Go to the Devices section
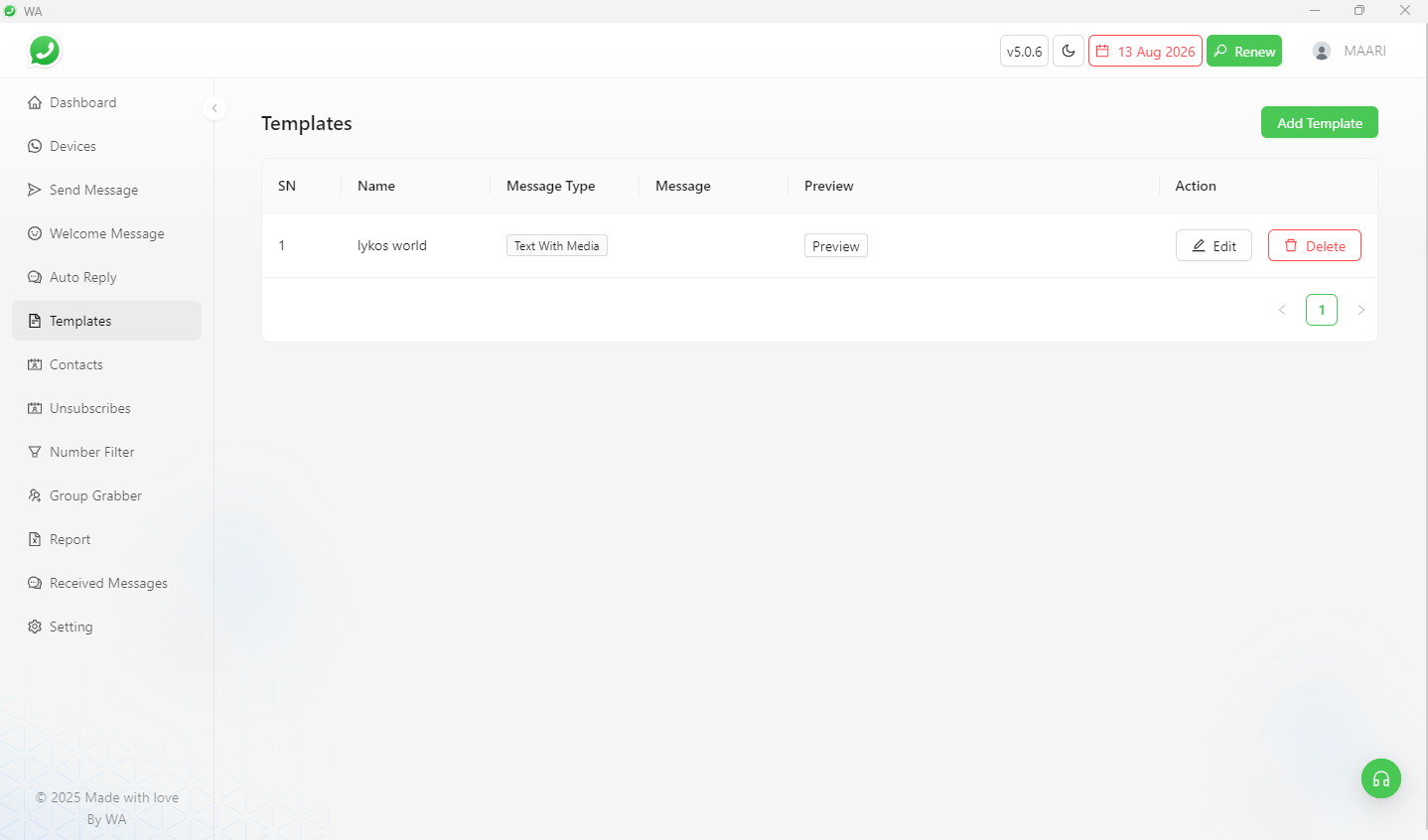 coord(72,146)
